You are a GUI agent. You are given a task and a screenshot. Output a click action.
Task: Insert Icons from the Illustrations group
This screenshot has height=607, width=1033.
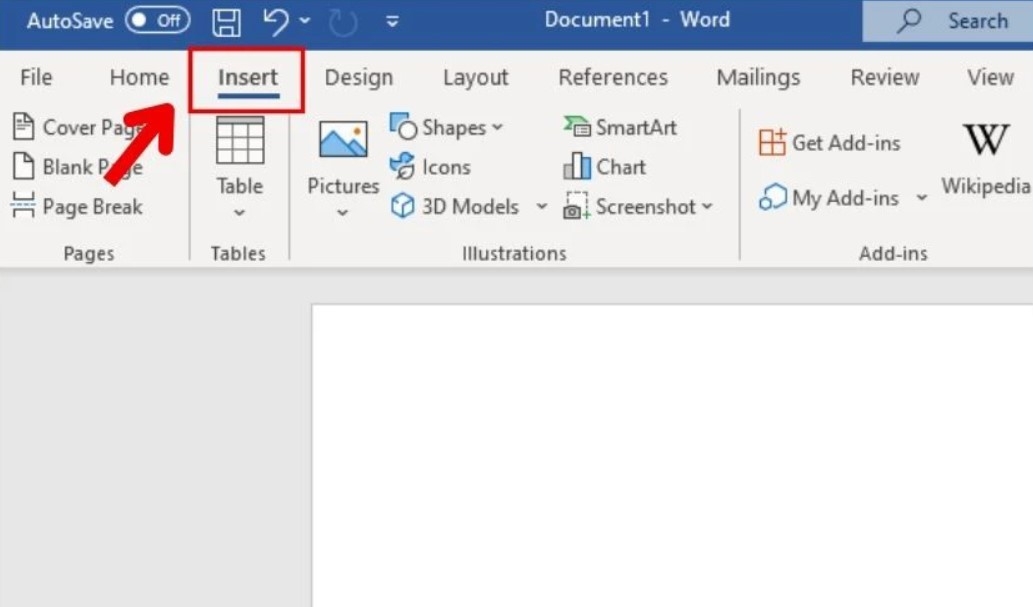coord(430,167)
